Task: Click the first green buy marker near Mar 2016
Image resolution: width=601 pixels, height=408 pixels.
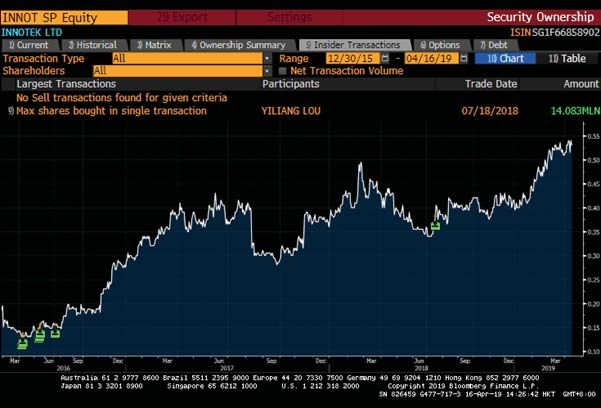Action: [23, 344]
